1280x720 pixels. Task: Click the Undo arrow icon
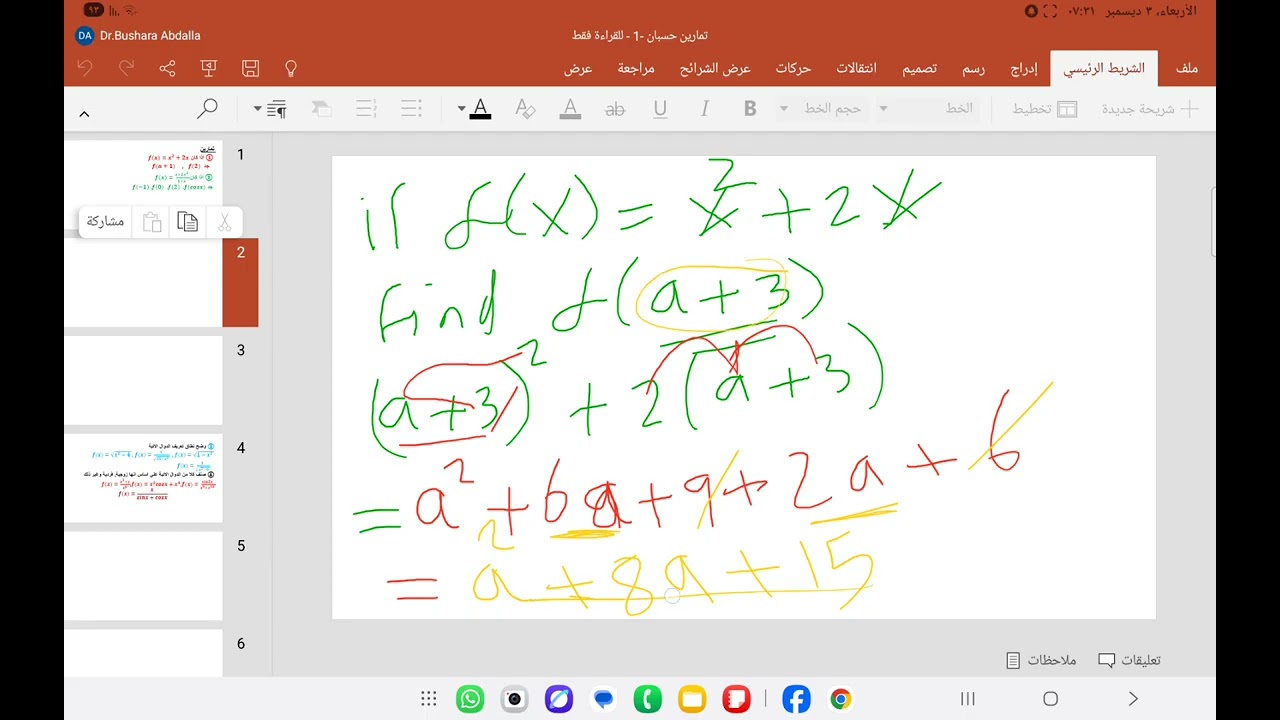coord(85,68)
